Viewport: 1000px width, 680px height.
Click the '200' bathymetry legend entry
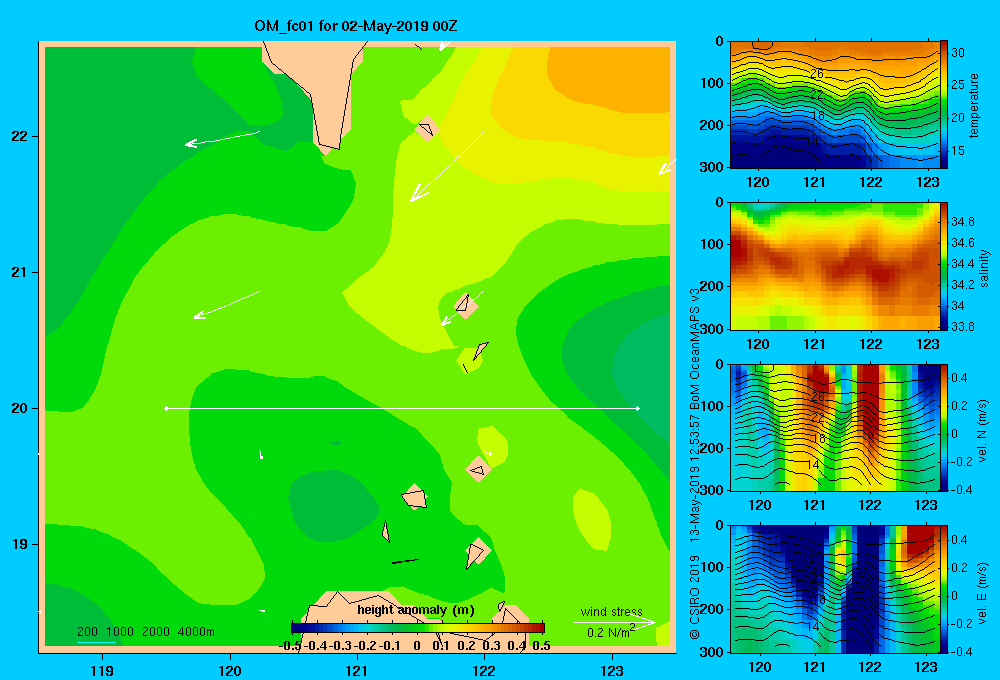point(87,632)
